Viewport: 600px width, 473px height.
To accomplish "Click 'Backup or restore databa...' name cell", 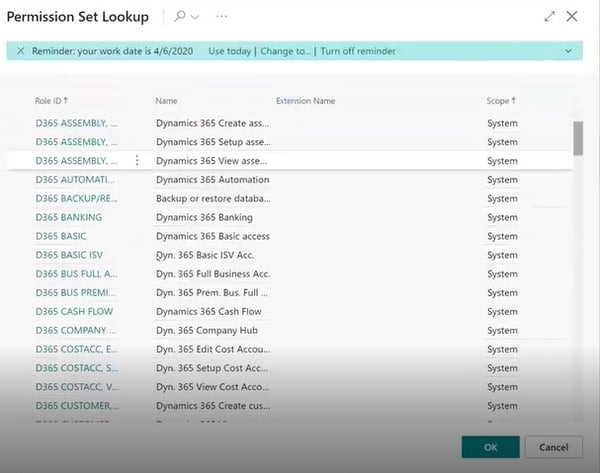I will 213,198.
